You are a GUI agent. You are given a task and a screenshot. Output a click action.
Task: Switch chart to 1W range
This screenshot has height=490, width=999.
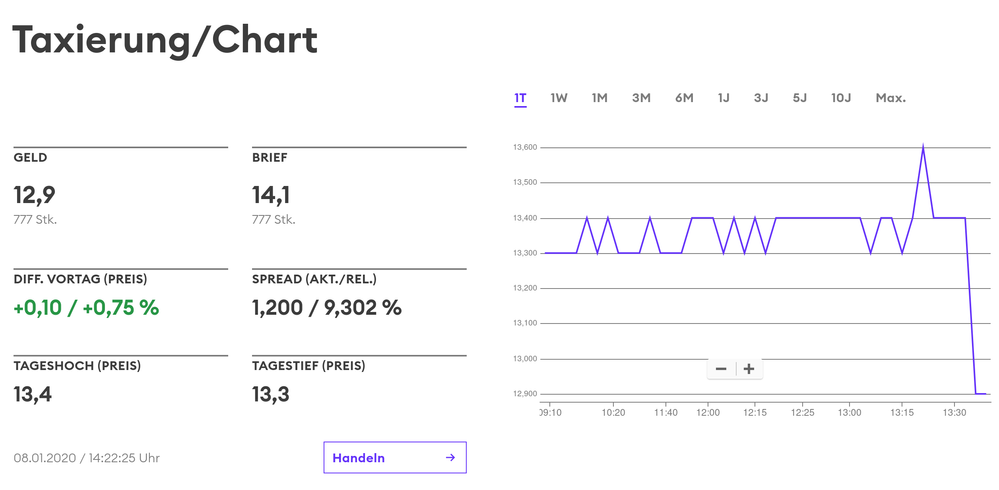[x=559, y=98]
